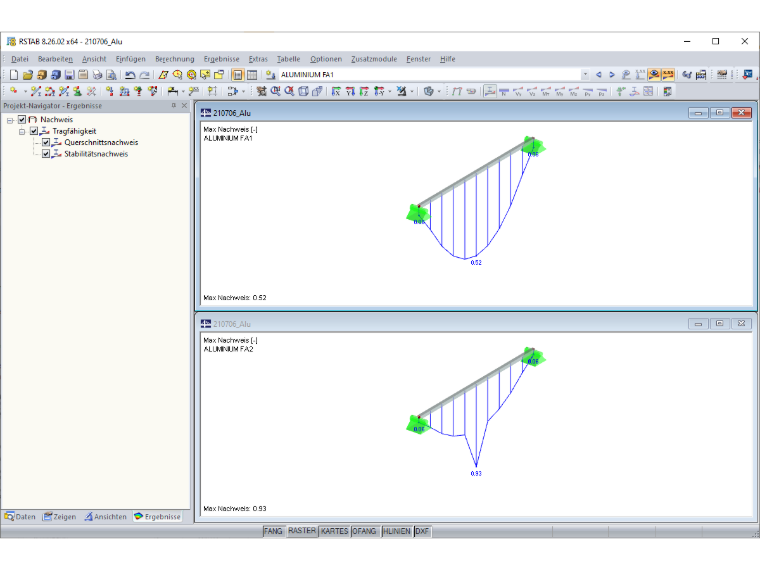This screenshot has width=760, height=570.
Task: Open the Bearbeiten menu
Action: point(55,59)
